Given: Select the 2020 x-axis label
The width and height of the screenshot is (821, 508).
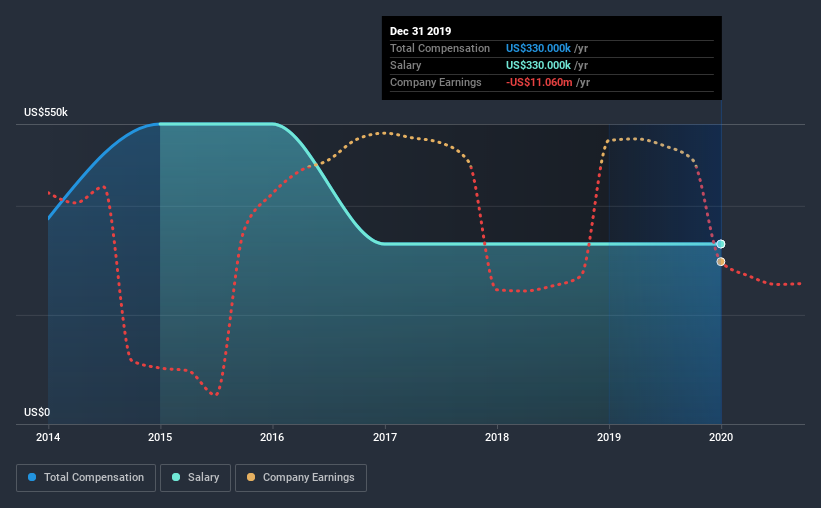Looking at the screenshot, I should [x=721, y=437].
